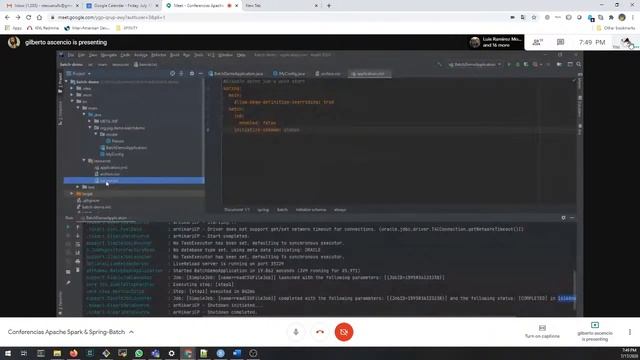Viewport: 640px width, 360px height.
Task: Open Microsoft Teams from the taskbar
Action: tap(155, 353)
